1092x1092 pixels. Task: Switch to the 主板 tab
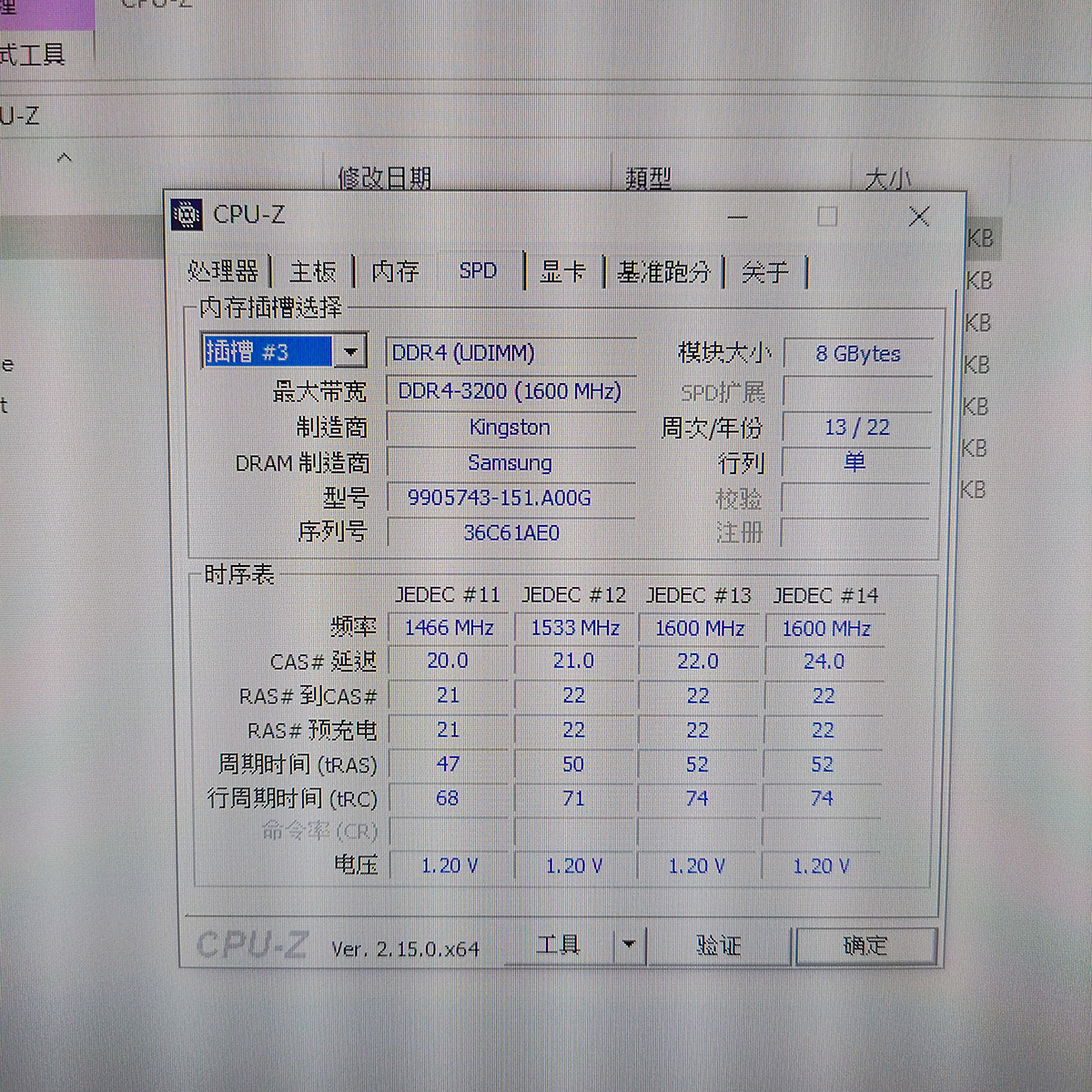coord(313,271)
